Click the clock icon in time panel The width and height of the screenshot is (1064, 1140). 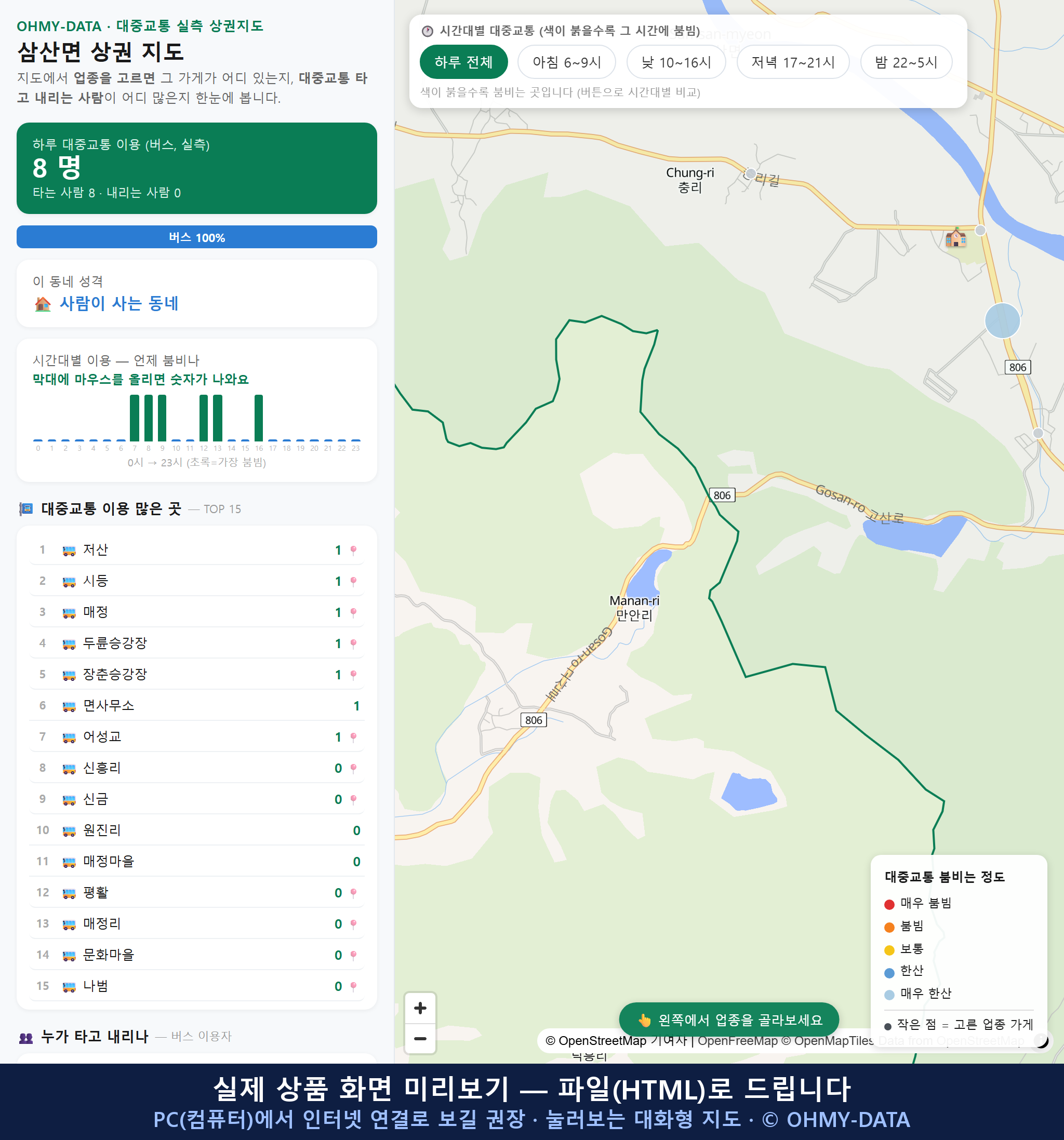point(427,31)
